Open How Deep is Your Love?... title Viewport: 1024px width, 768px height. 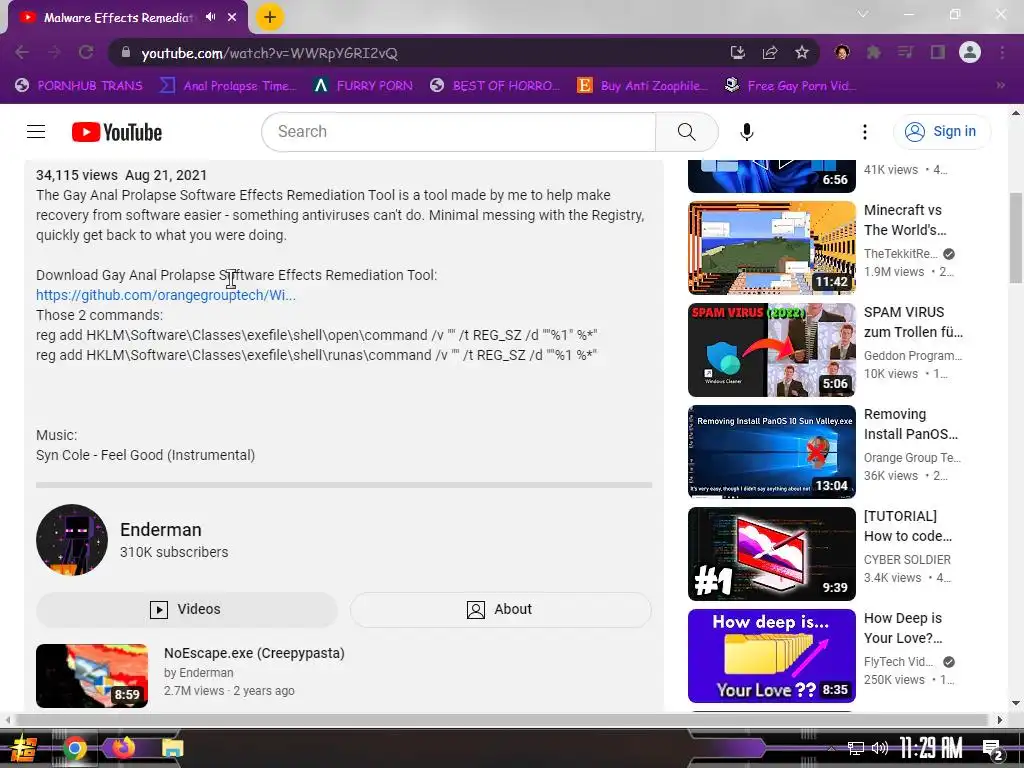(x=903, y=628)
